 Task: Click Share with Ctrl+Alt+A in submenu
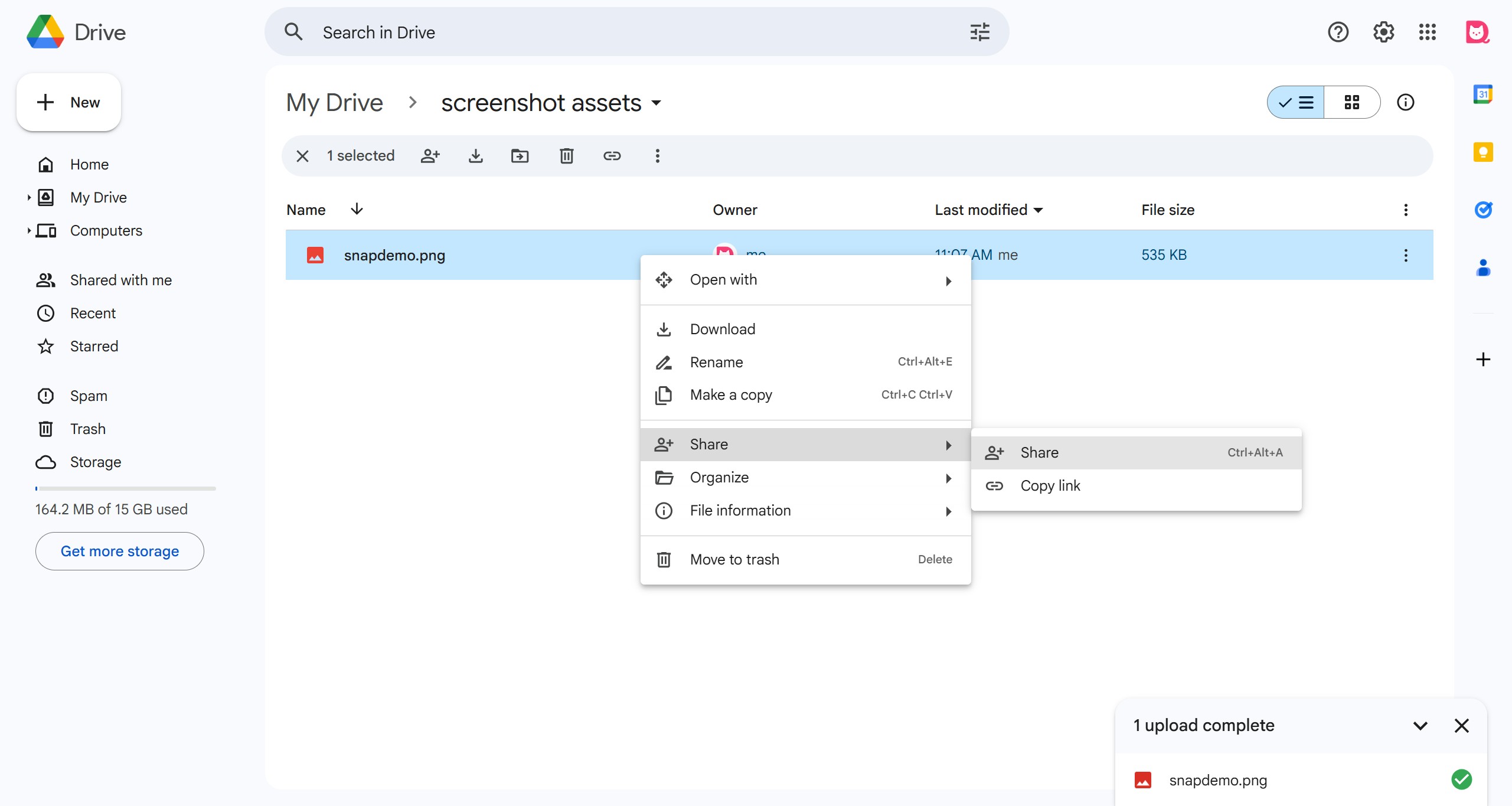point(1136,452)
